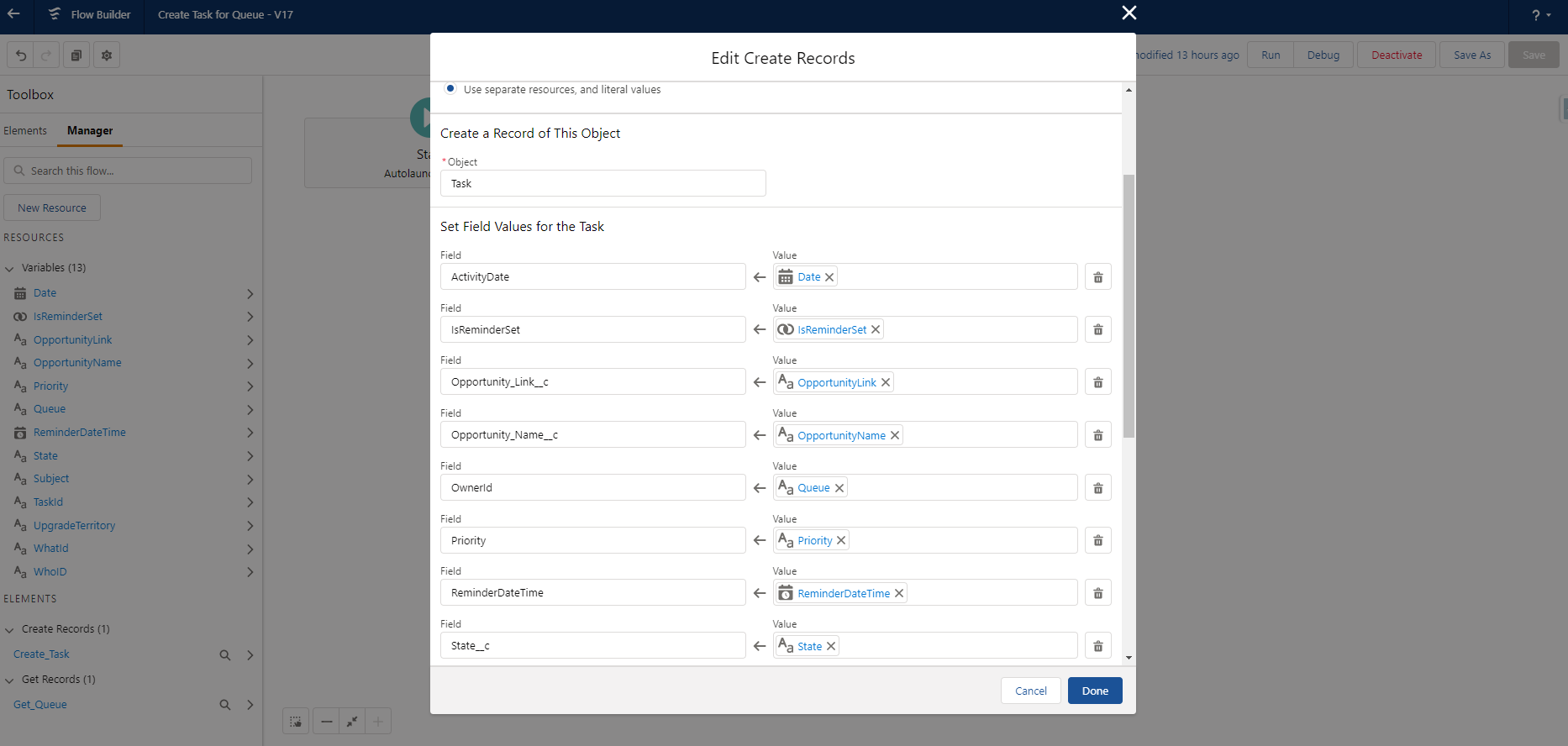Viewport: 1568px width, 746px height.
Task: Click the Done button
Action: click(x=1094, y=691)
